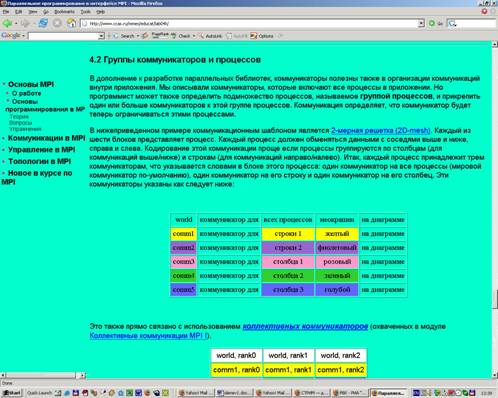Click the yellow comm1 color cell
The width and height of the screenshot is (498, 398).
pos(183,234)
